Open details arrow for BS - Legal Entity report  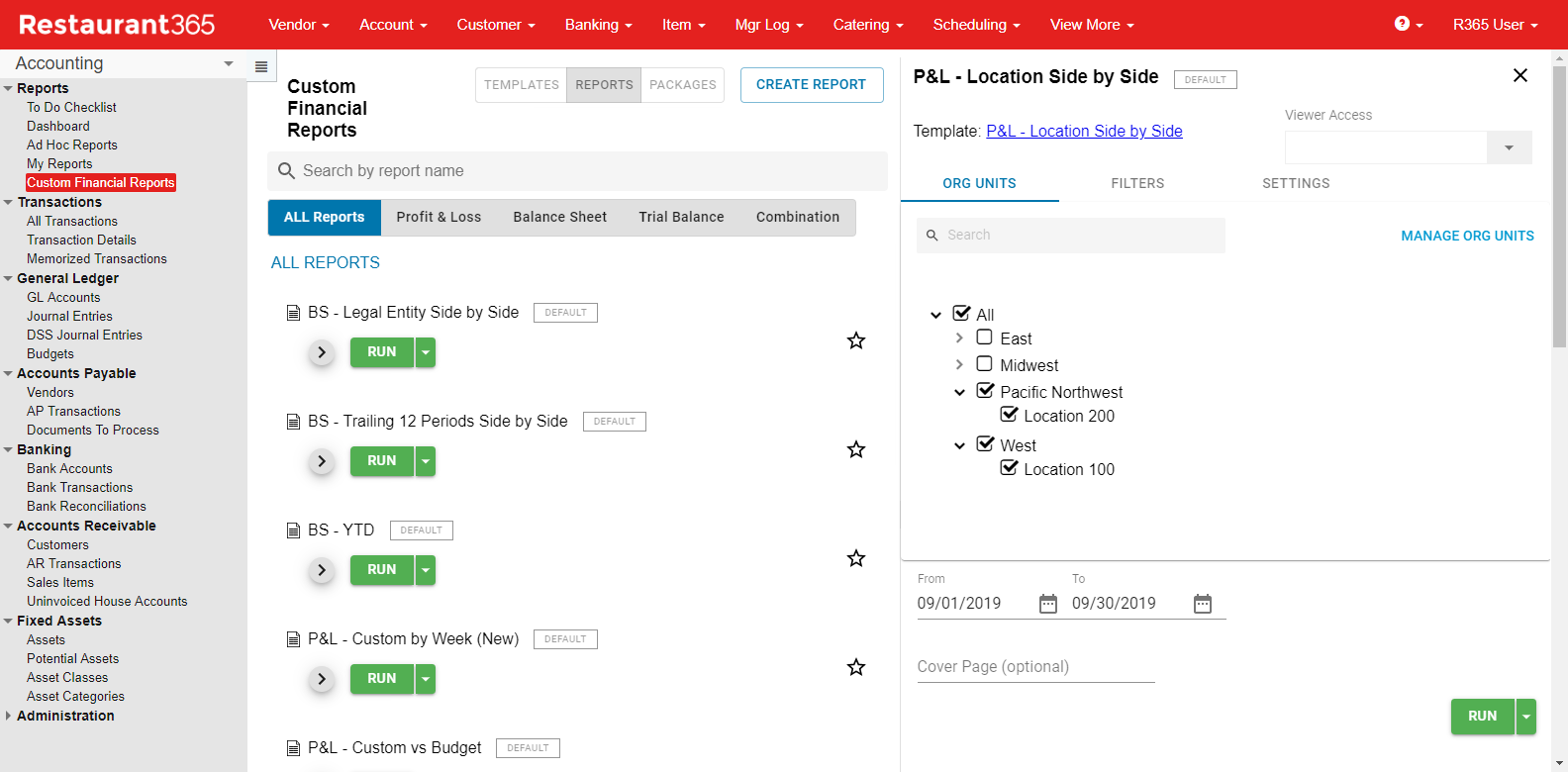322,352
